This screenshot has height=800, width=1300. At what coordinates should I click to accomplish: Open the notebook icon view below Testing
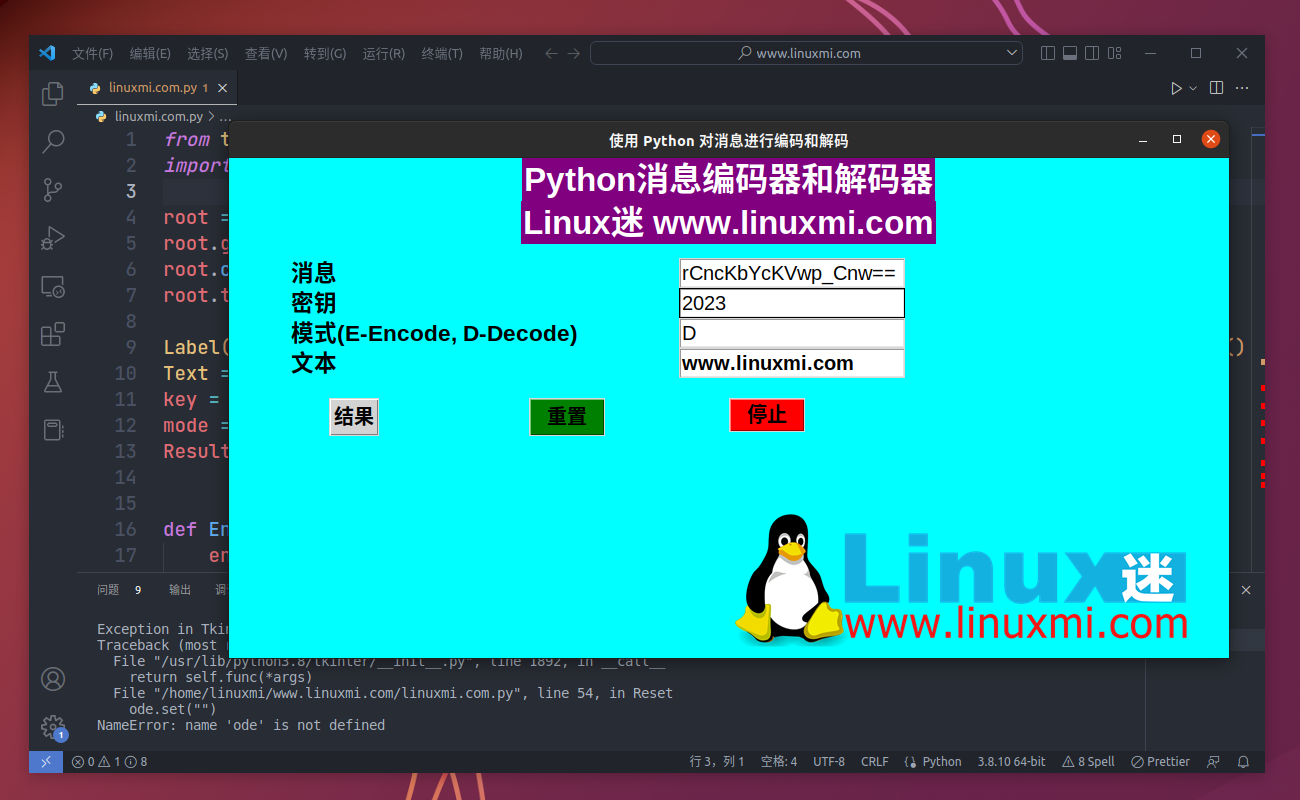[53, 430]
